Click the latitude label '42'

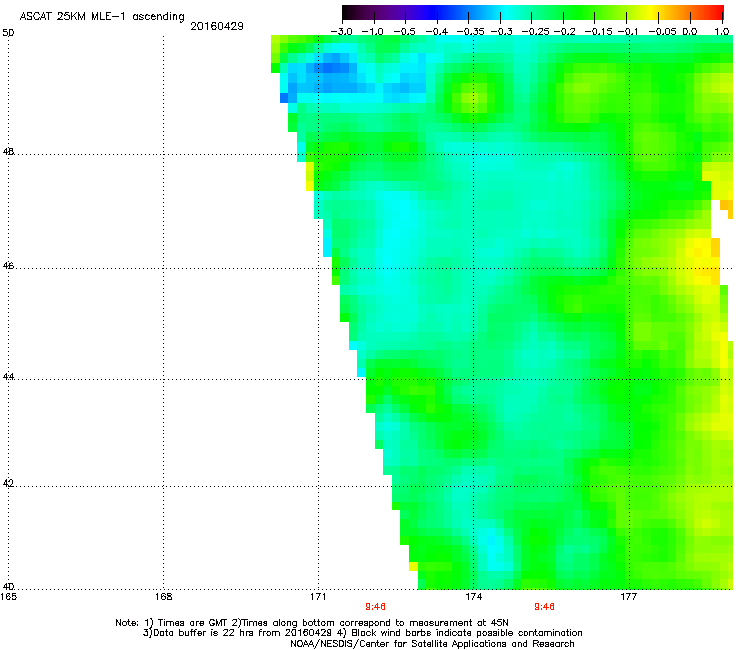pyautogui.click(x=8, y=484)
